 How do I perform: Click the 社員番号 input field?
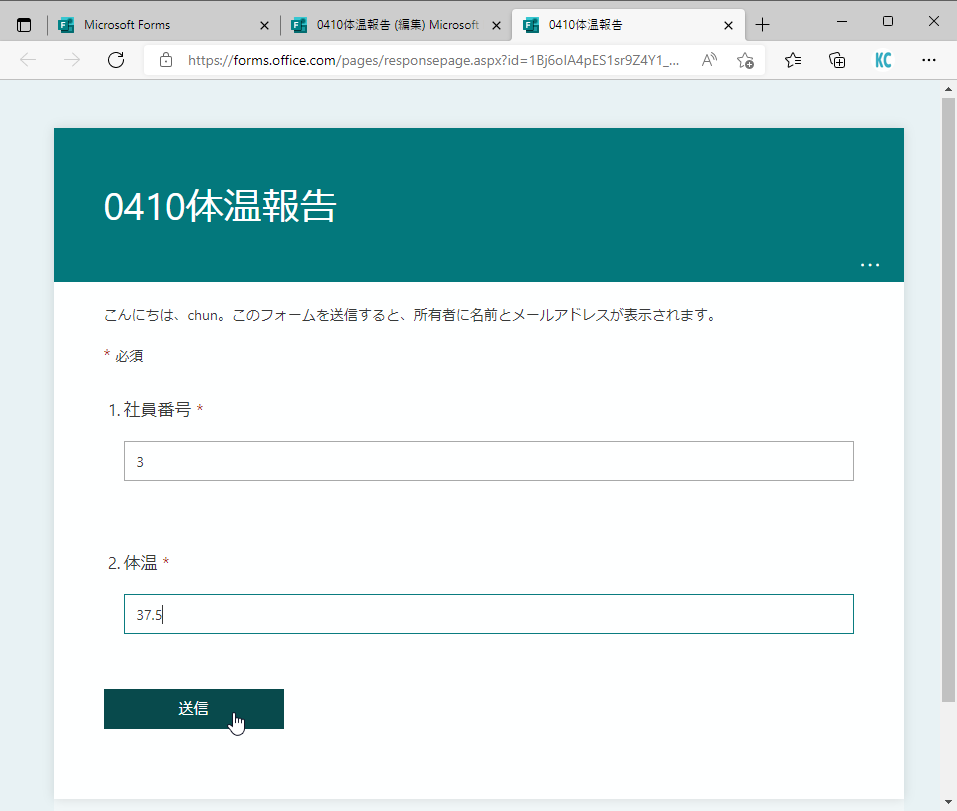[488, 461]
